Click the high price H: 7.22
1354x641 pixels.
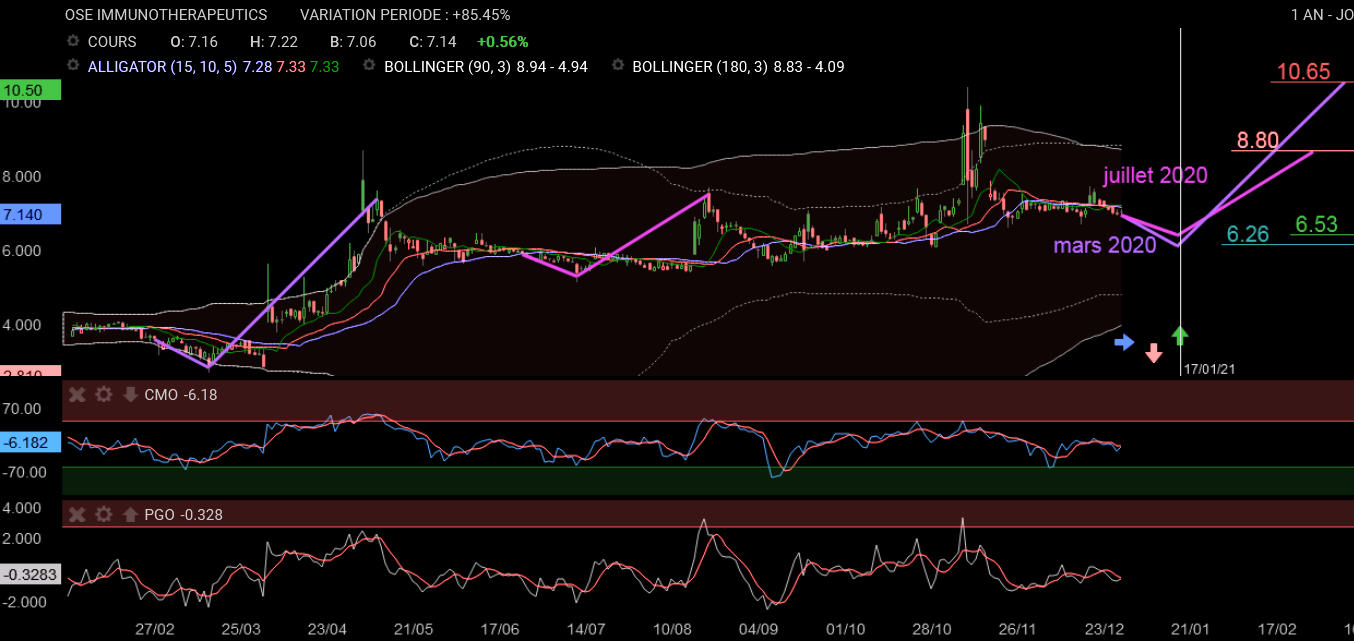click(x=272, y=42)
